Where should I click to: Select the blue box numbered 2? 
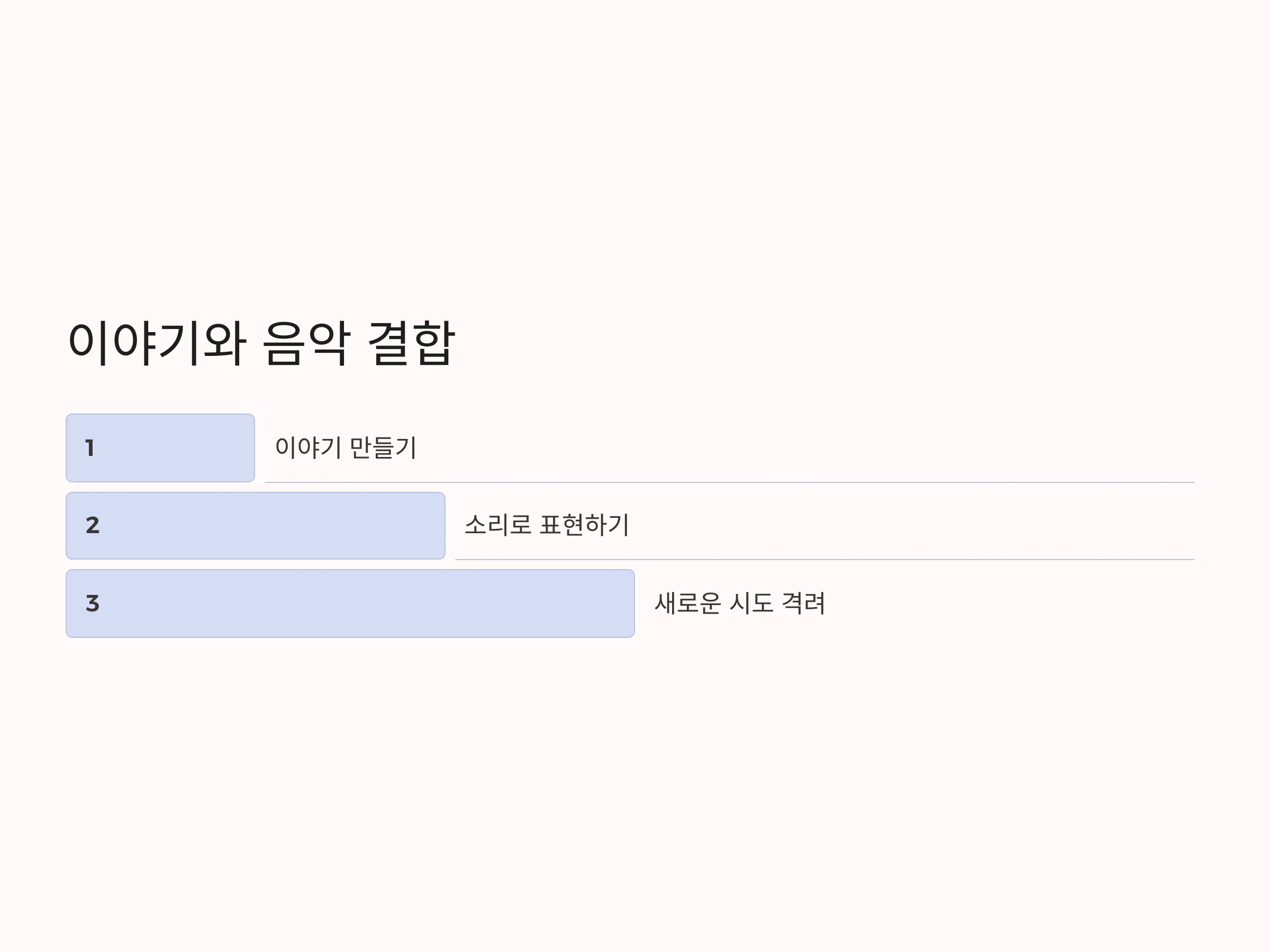256,526
